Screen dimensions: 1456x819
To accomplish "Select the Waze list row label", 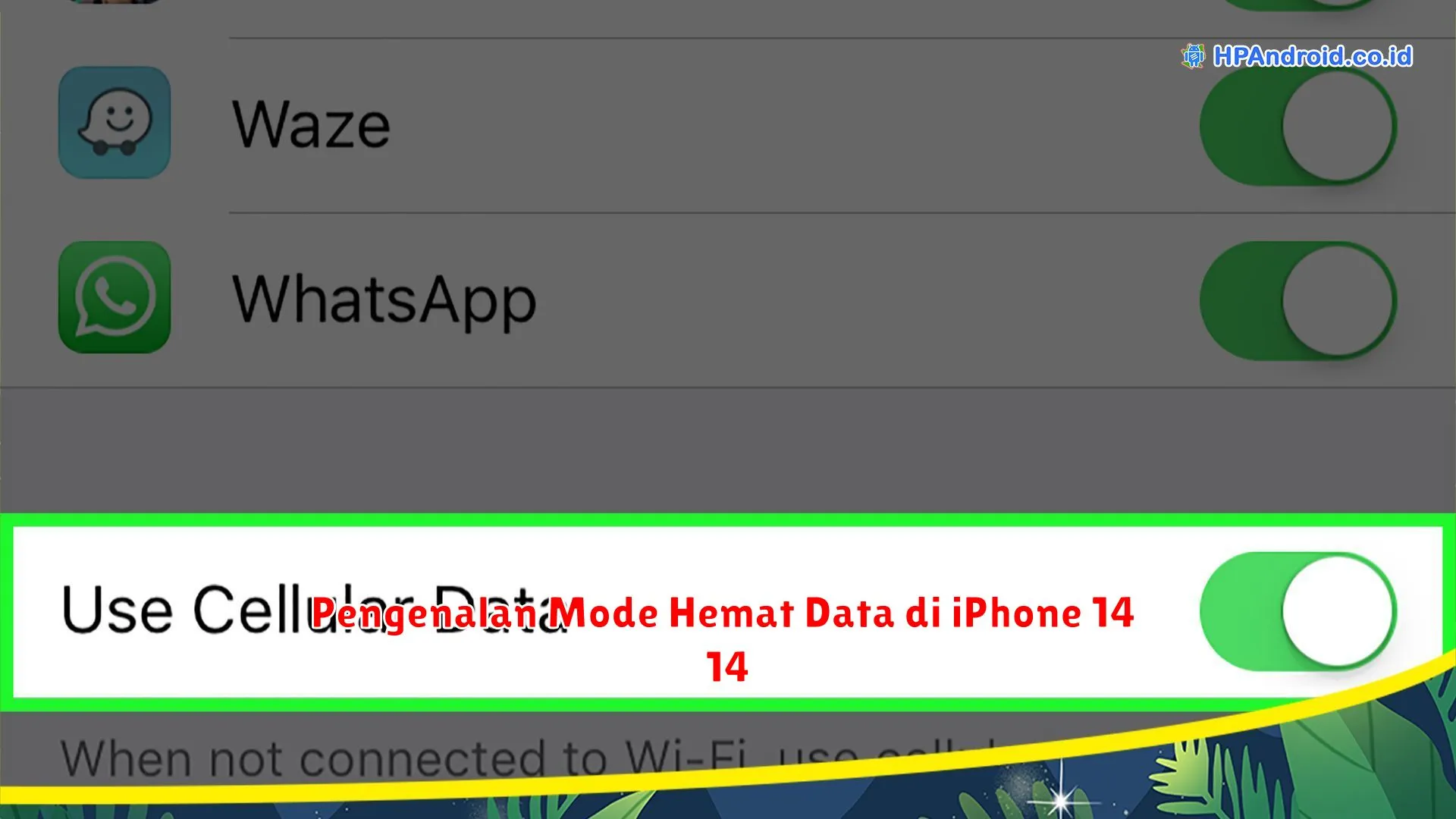I will point(311,125).
